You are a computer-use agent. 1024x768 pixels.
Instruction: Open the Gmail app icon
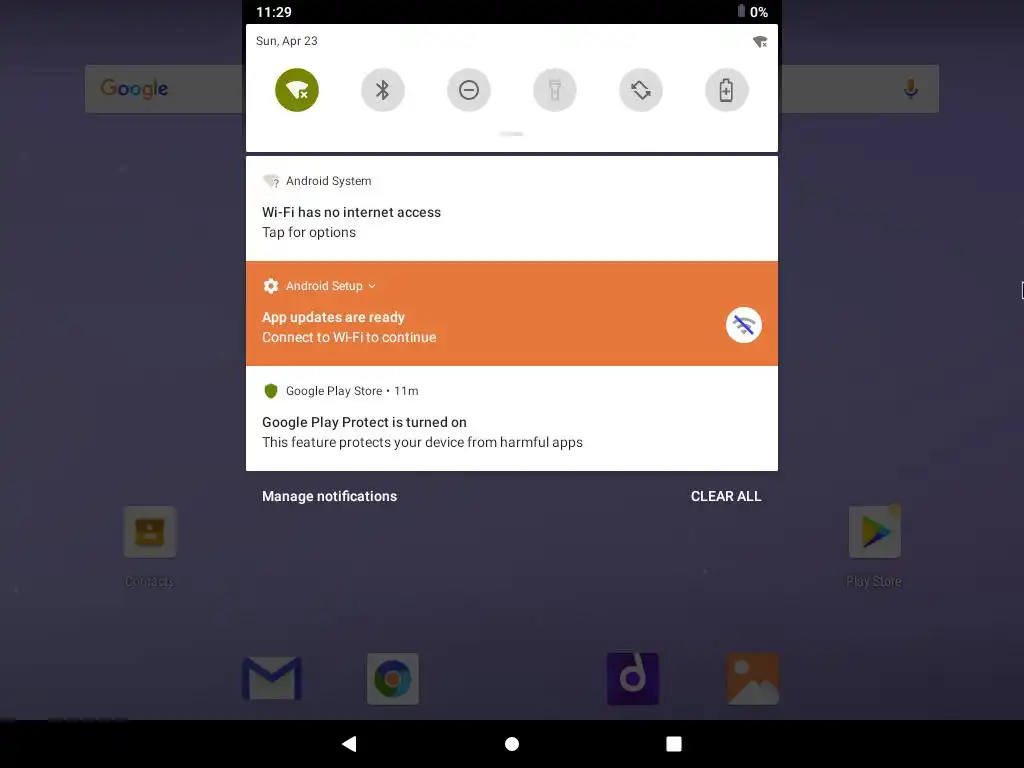(x=272, y=679)
